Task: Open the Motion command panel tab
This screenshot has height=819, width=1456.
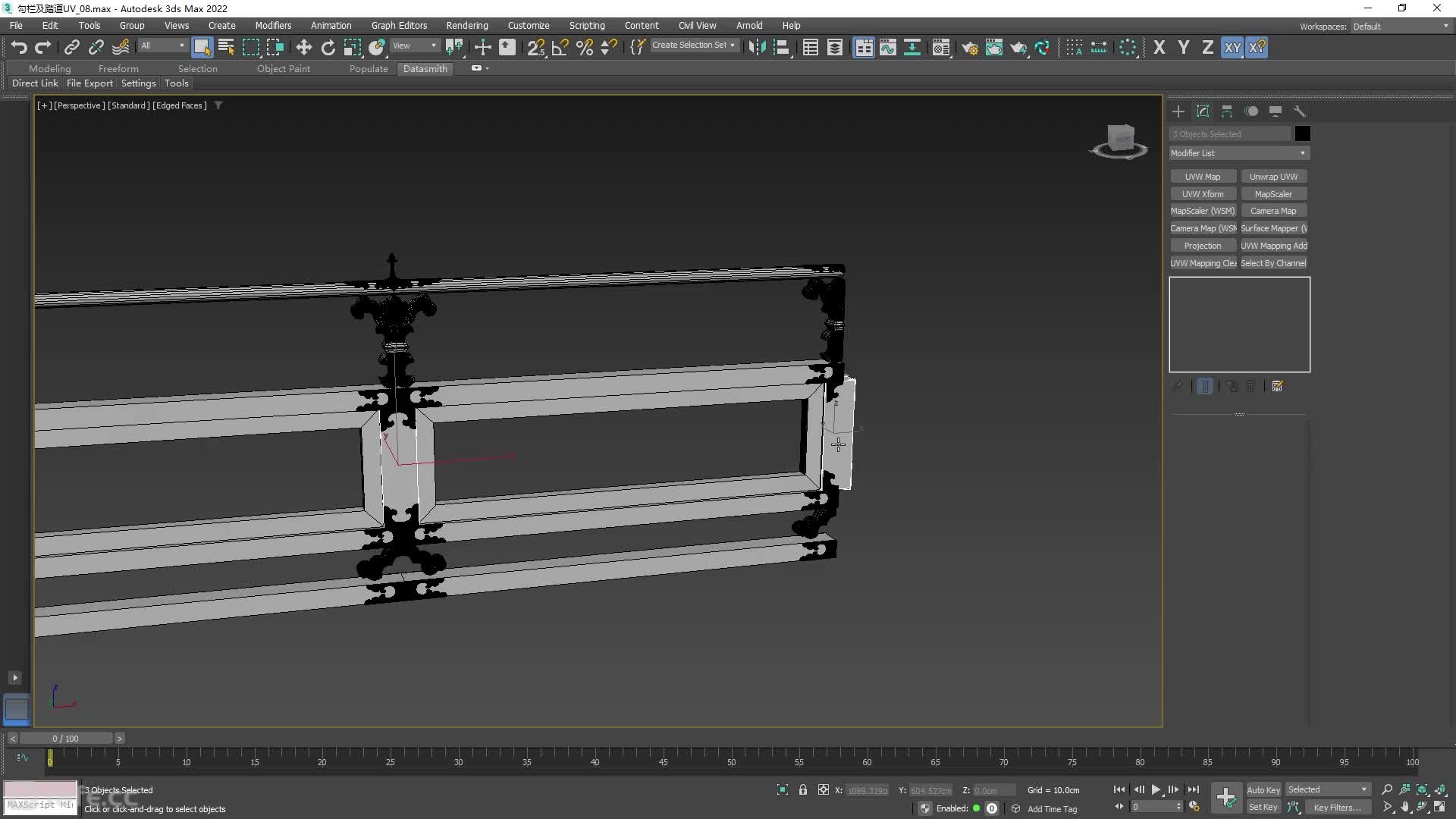Action: coord(1251,111)
